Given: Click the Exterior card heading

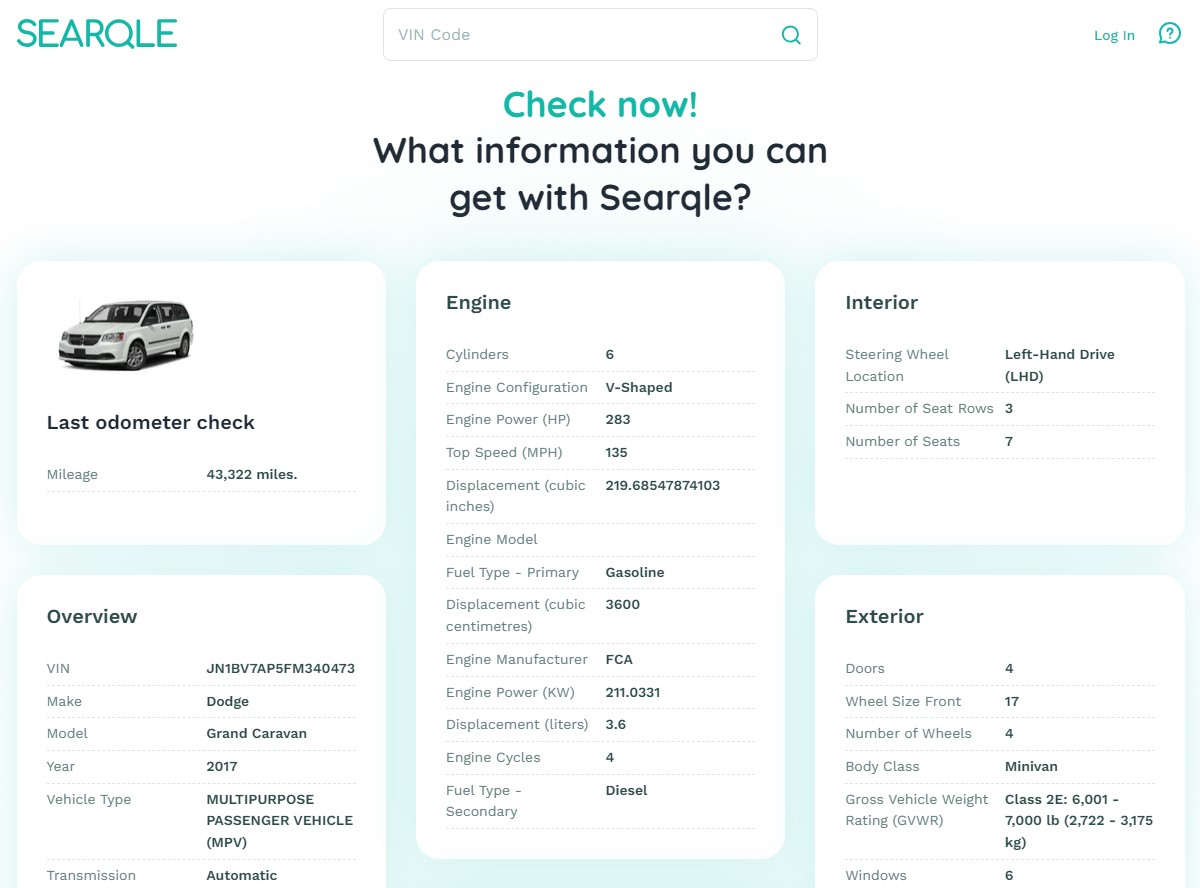Looking at the screenshot, I should 885,616.
